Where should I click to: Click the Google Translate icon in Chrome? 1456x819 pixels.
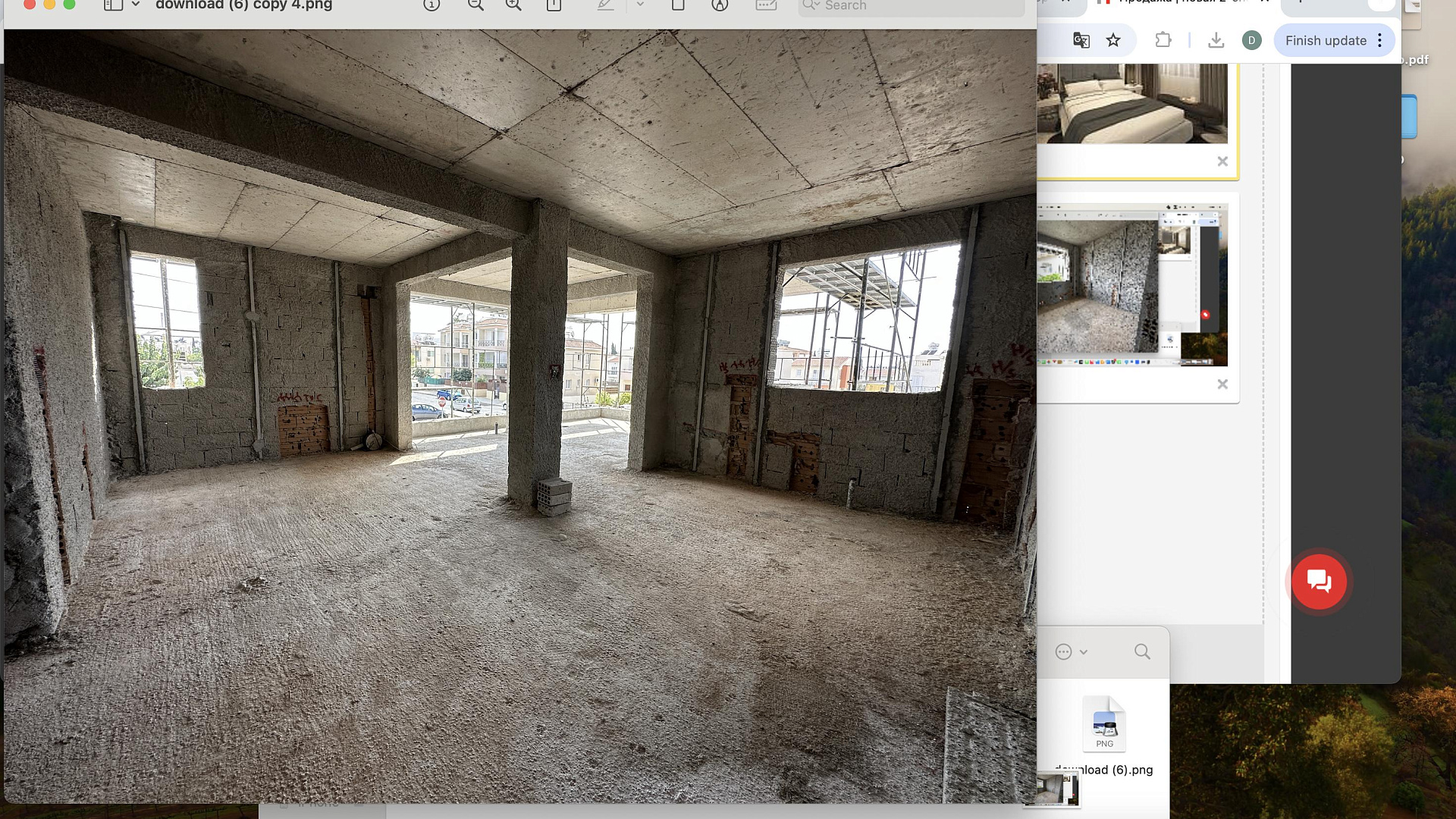[x=1081, y=40]
